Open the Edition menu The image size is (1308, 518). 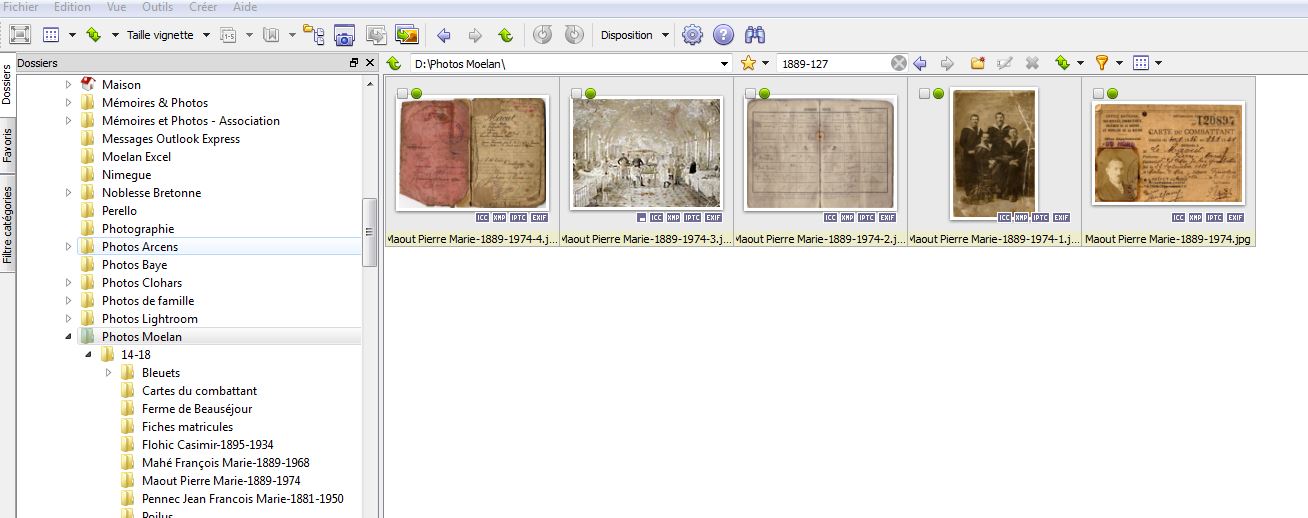click(x=72, y=7)
